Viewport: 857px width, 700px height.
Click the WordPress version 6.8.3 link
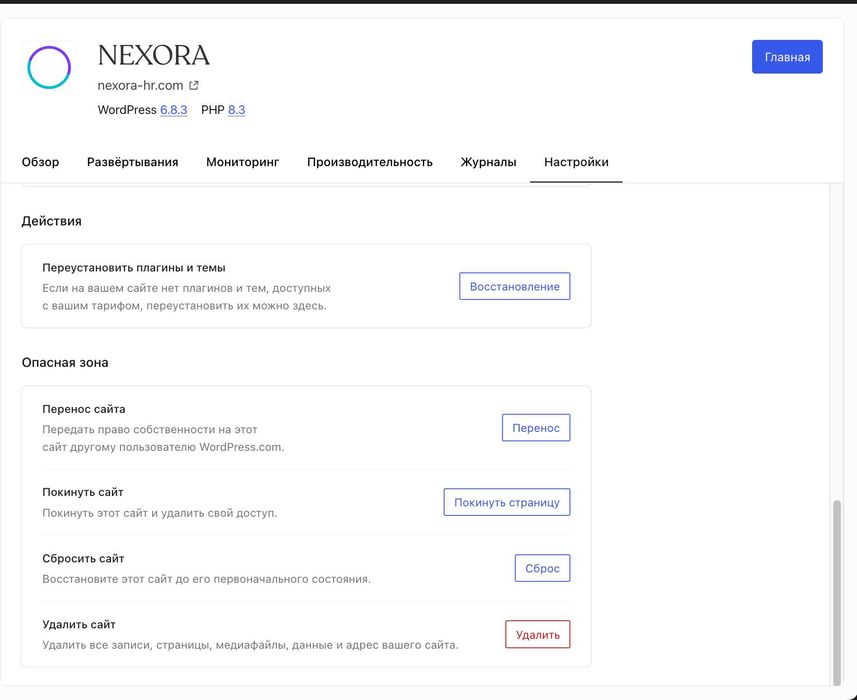[174, 110]
